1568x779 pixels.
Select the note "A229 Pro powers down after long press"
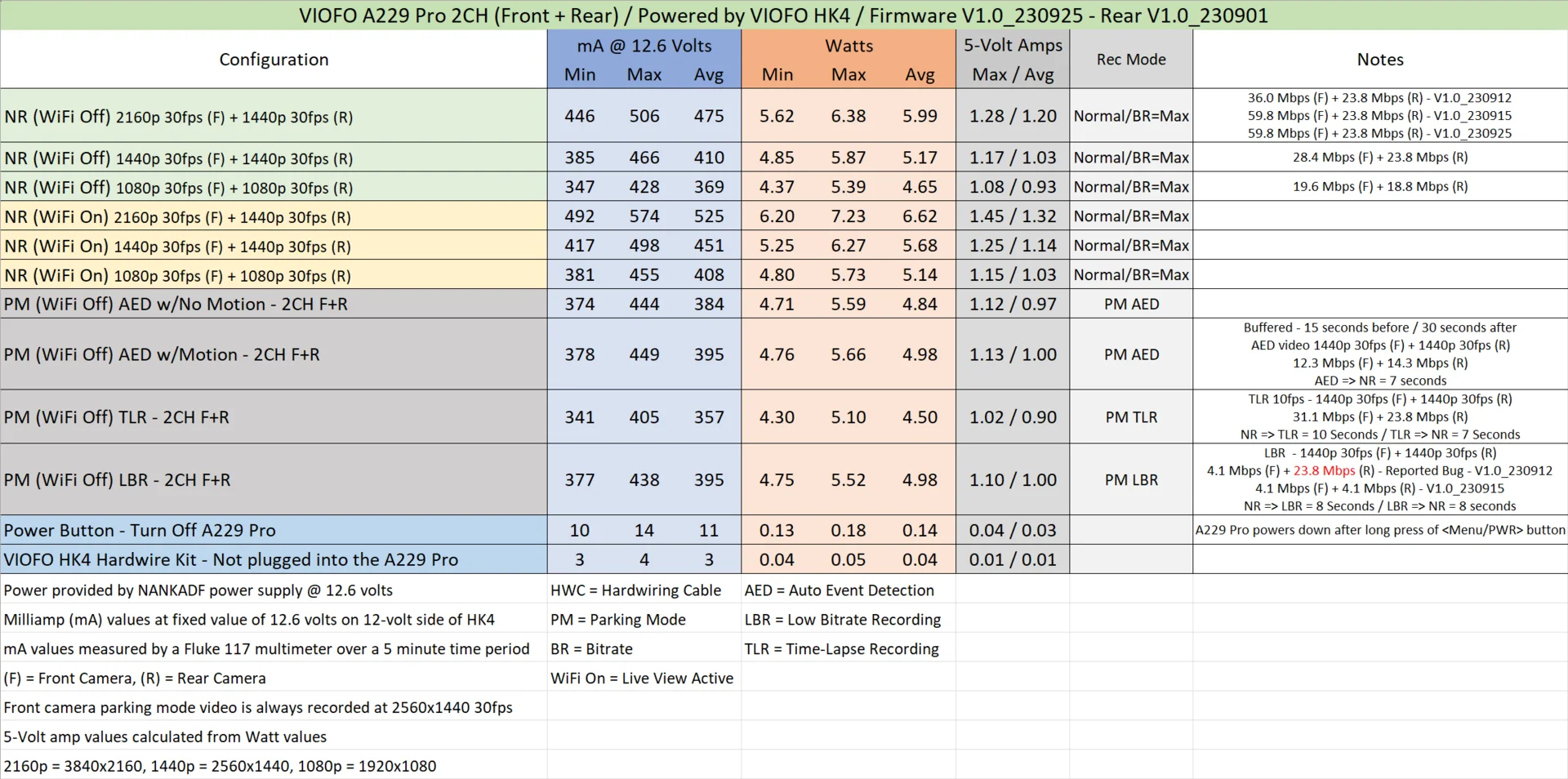1380,530
